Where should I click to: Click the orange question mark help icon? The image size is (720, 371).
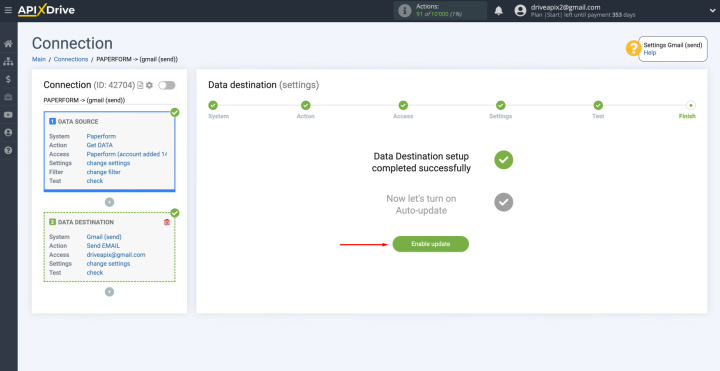(x=633, y=48)
